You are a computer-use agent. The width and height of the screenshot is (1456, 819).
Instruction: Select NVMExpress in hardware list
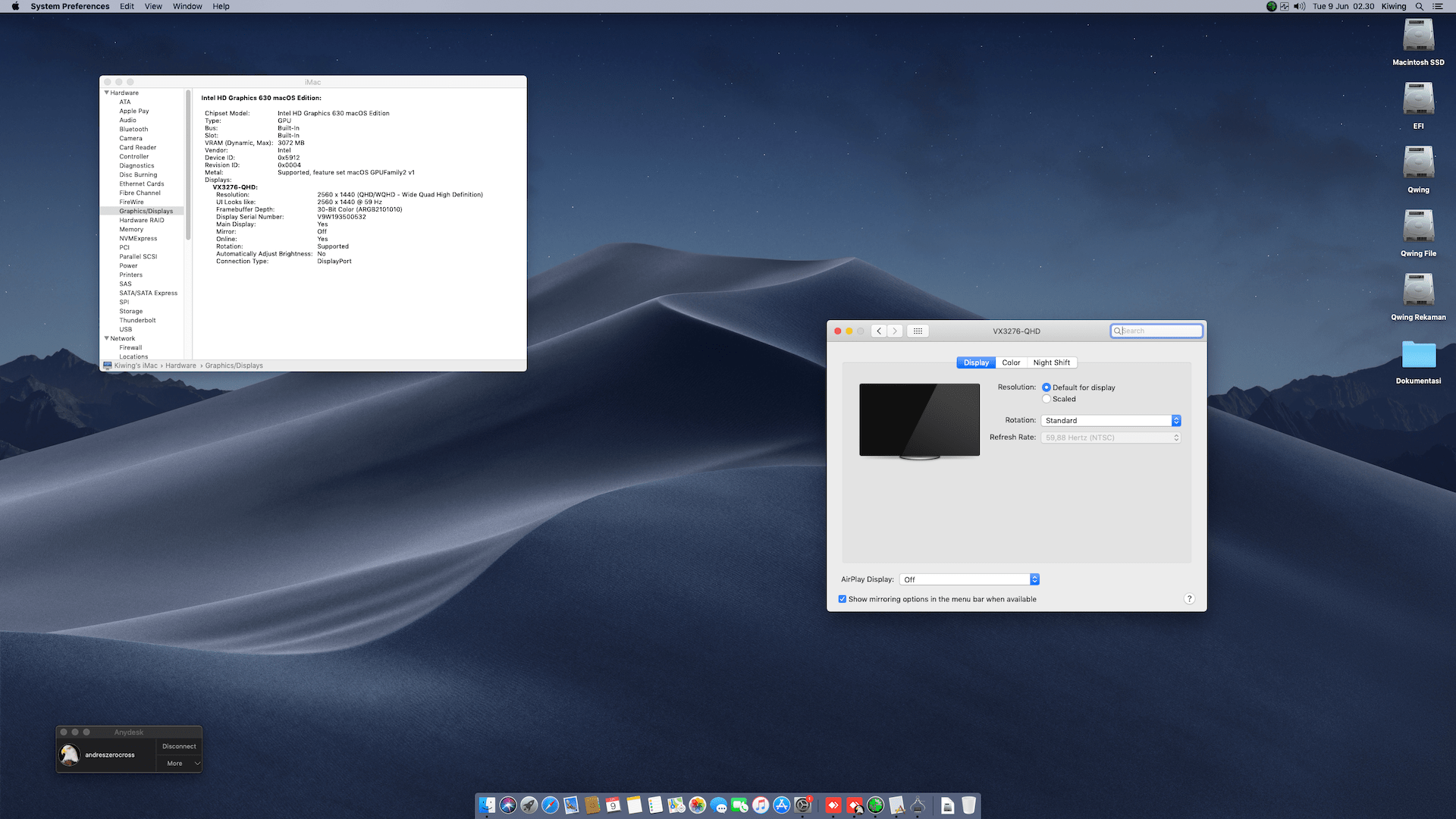click(138, 238)
